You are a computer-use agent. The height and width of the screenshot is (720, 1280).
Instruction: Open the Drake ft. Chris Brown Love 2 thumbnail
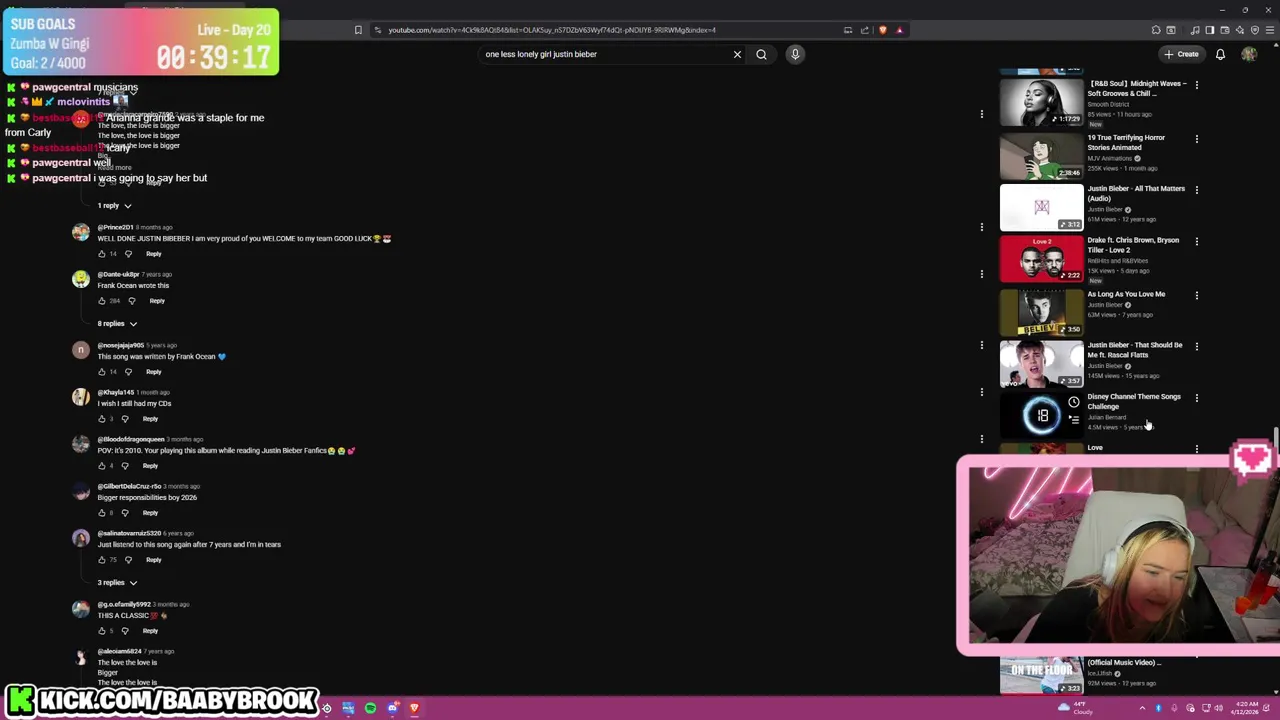tap(1041, 259)
